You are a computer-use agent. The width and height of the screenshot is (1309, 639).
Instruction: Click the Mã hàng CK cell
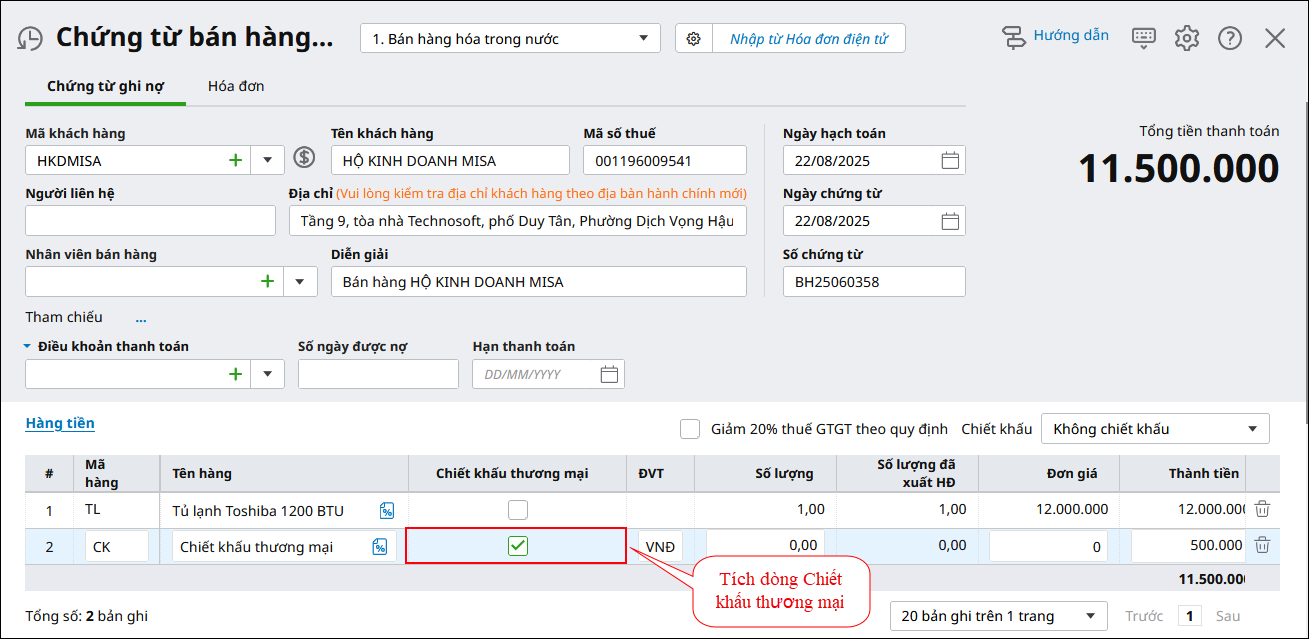click(x=117, y=547)
